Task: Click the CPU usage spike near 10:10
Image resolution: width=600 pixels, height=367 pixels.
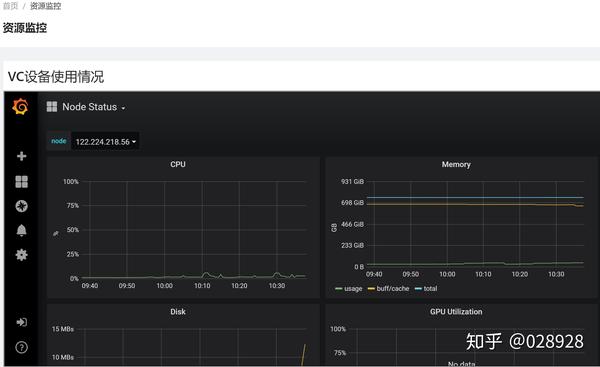Action: tap(206, 274)
